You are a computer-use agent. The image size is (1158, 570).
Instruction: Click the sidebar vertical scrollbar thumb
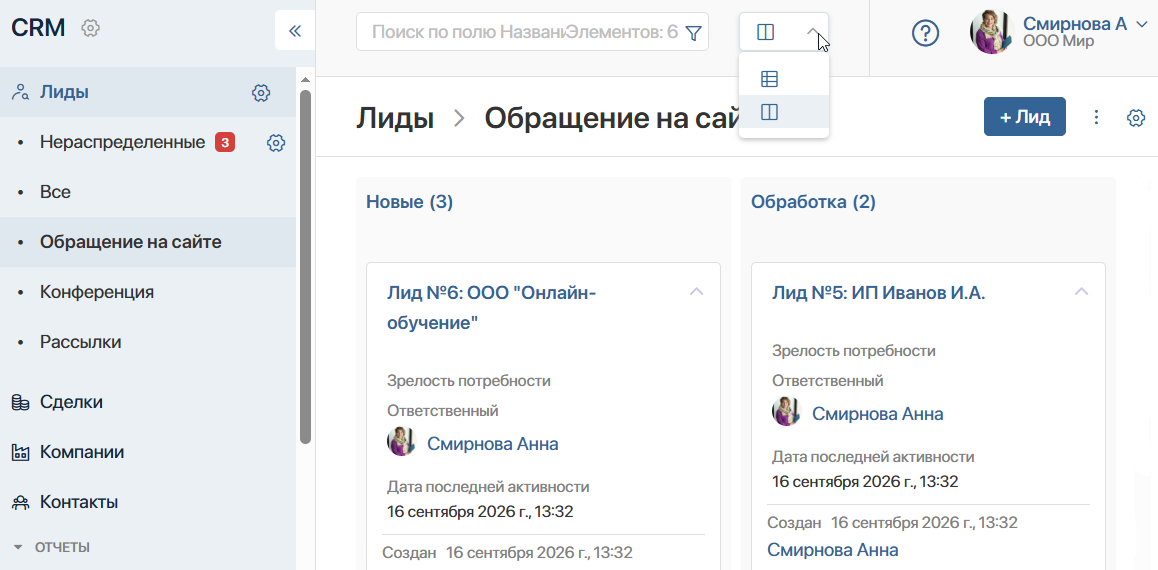pos(305,266)
